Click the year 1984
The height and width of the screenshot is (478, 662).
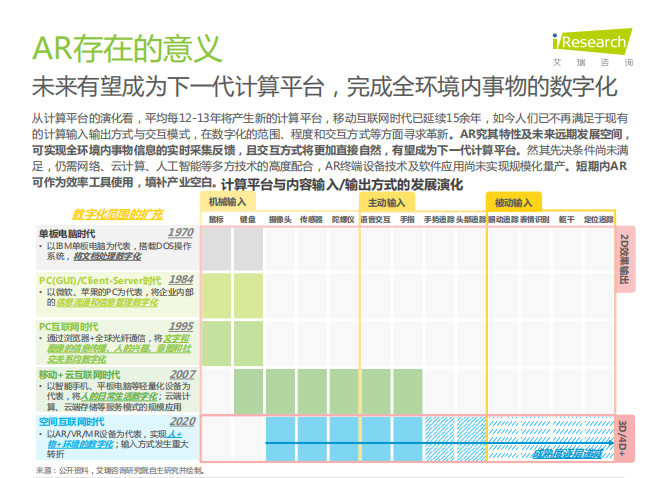click(x=181, y=280)
